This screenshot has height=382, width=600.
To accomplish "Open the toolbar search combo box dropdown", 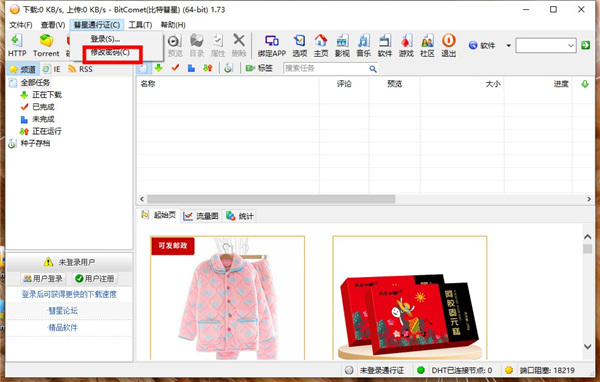I will click(571, 46).
